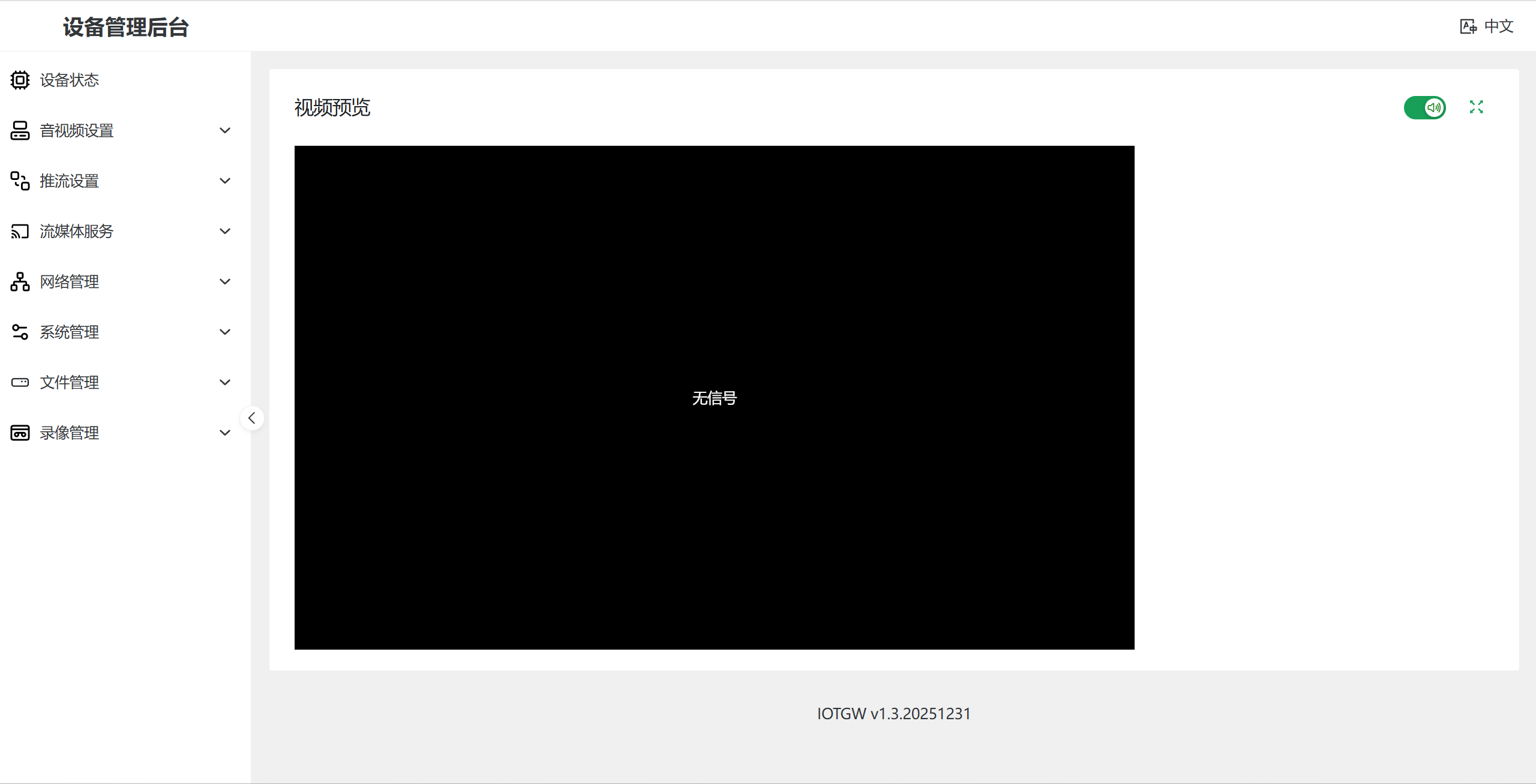This screenshot has height=784, width=1536.
Task: Collapse the sidebar with arrow button
Action: [x=252, y=418]
